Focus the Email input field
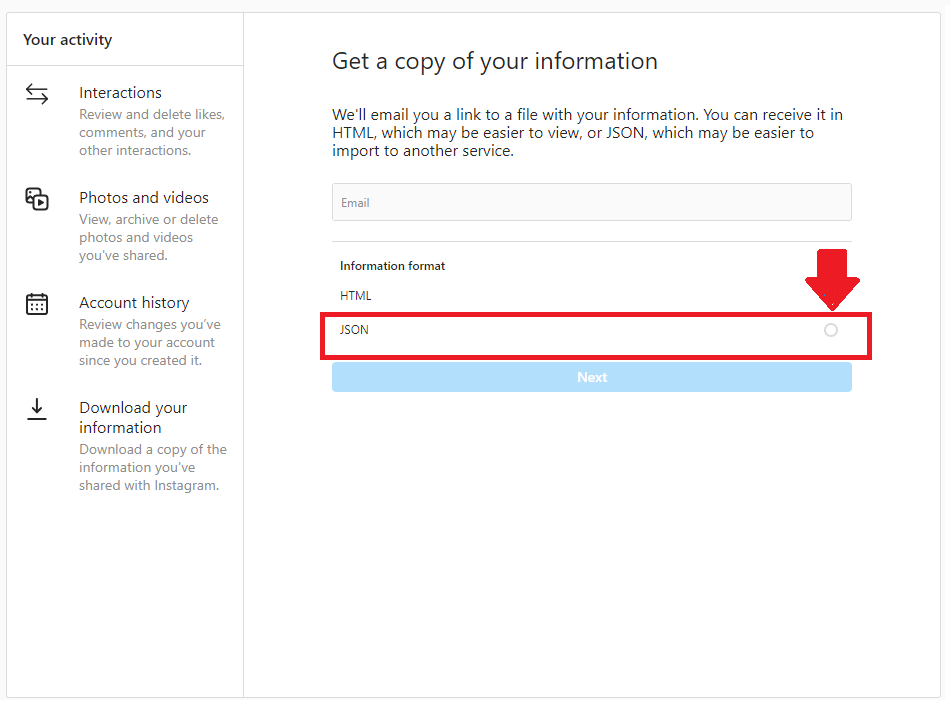Screen dimensions: 950x709 (594, 203)
